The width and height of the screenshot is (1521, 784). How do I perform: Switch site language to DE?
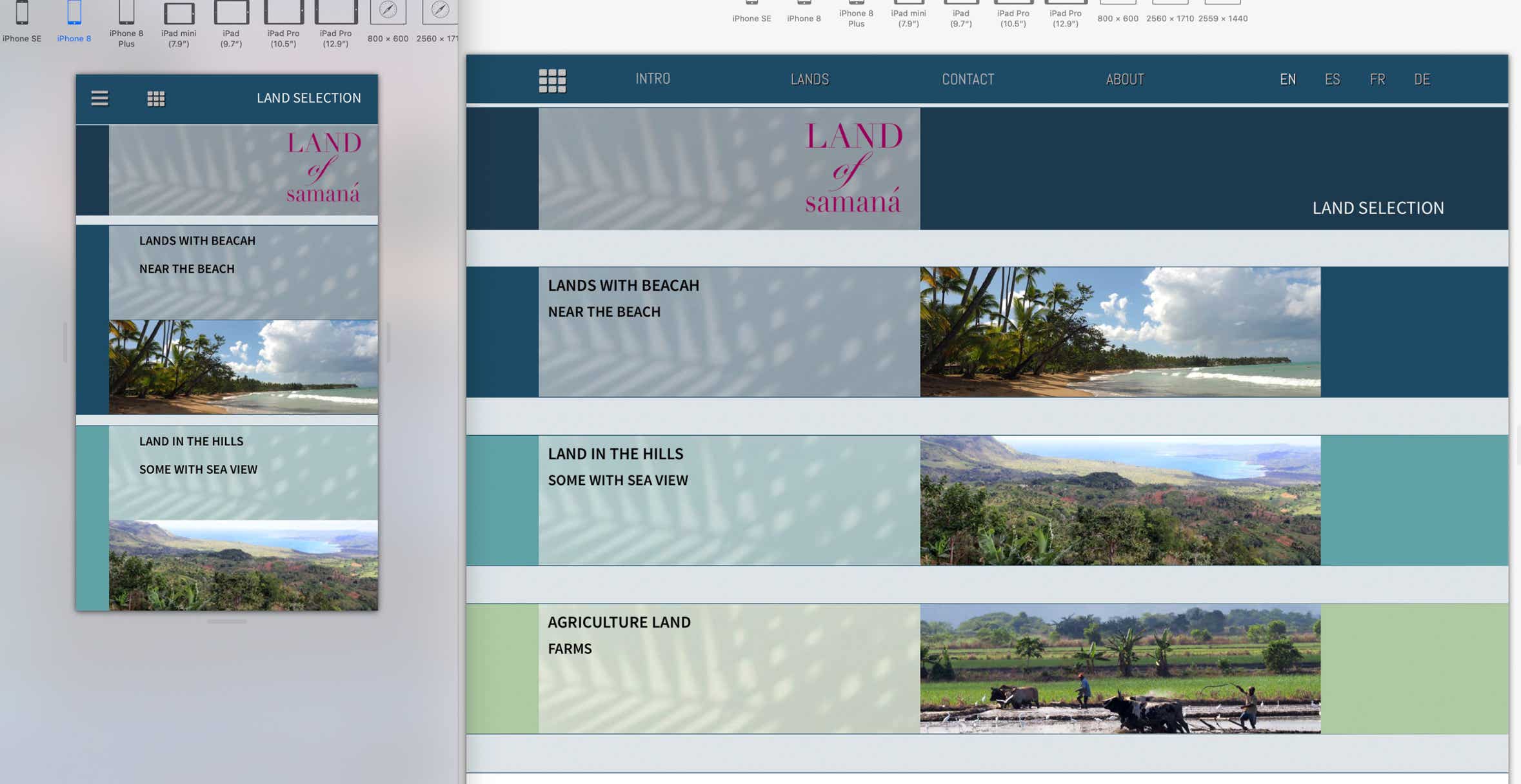(x=1422, y=79)
